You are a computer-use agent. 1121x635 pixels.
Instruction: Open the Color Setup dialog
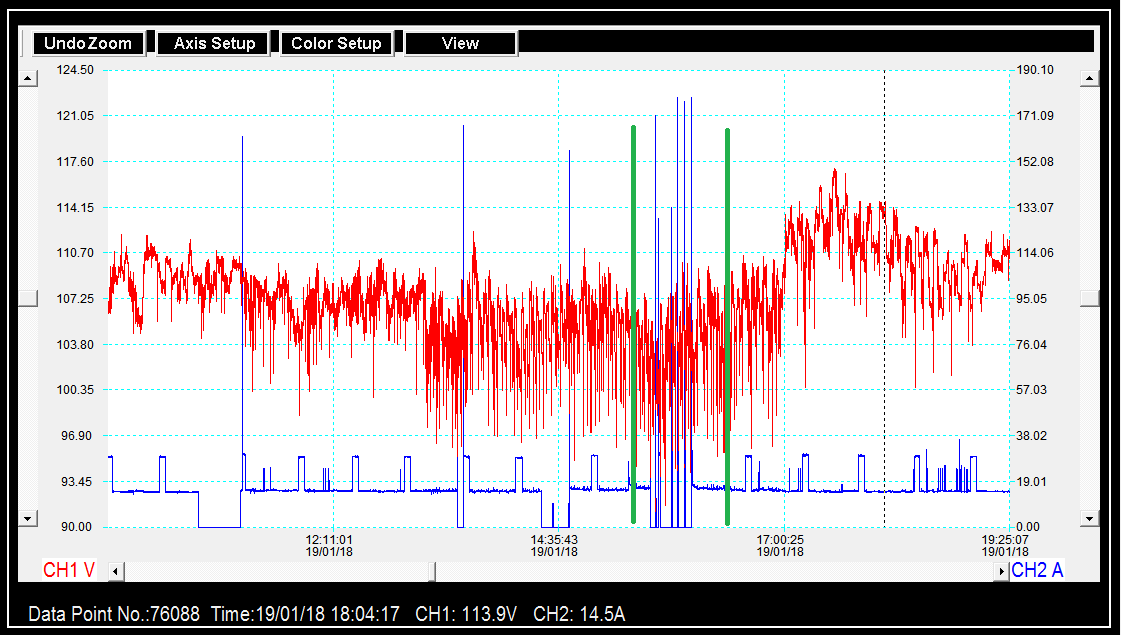click(x=336, y=43)
